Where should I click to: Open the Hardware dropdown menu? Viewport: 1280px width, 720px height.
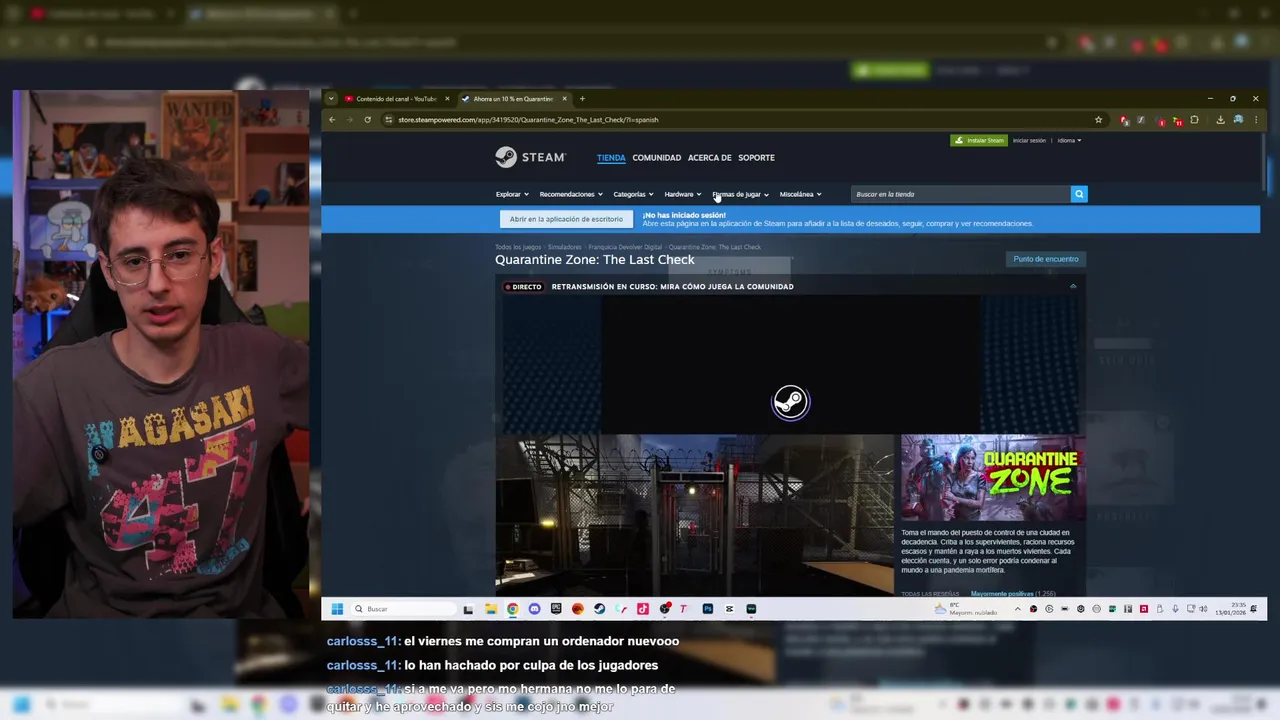tap(683, 194)
